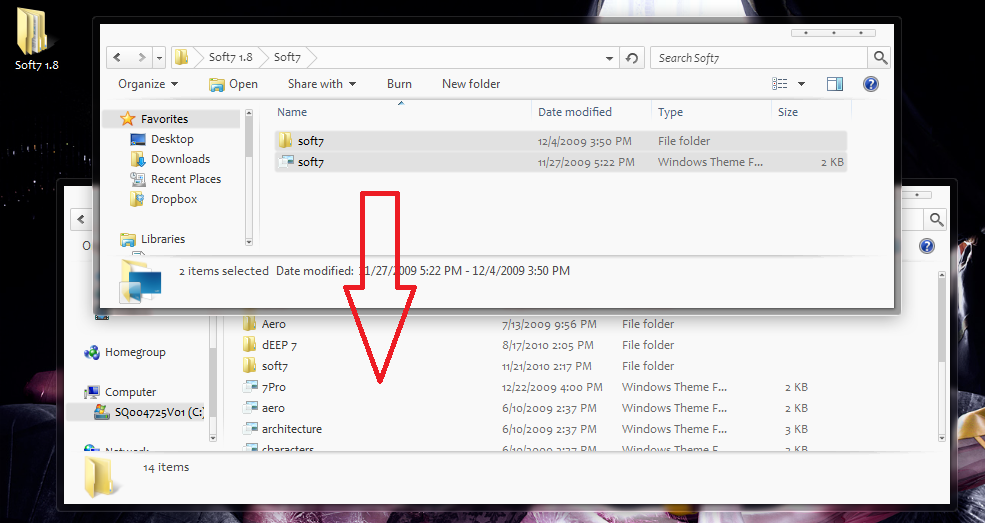
Task: Click the change view icon
Action: (780, 84)
